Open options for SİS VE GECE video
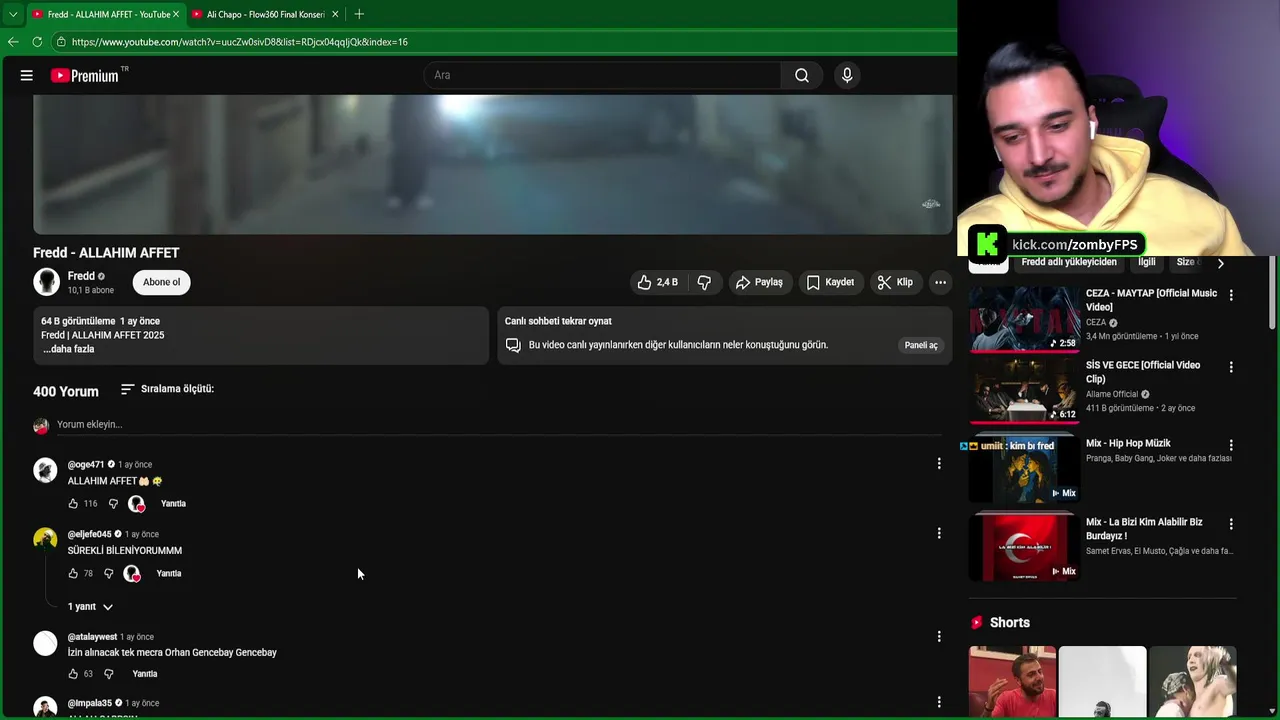The height and width of the screenshot is (720, 1280). pyautogui.click(x=1231, y=367)
